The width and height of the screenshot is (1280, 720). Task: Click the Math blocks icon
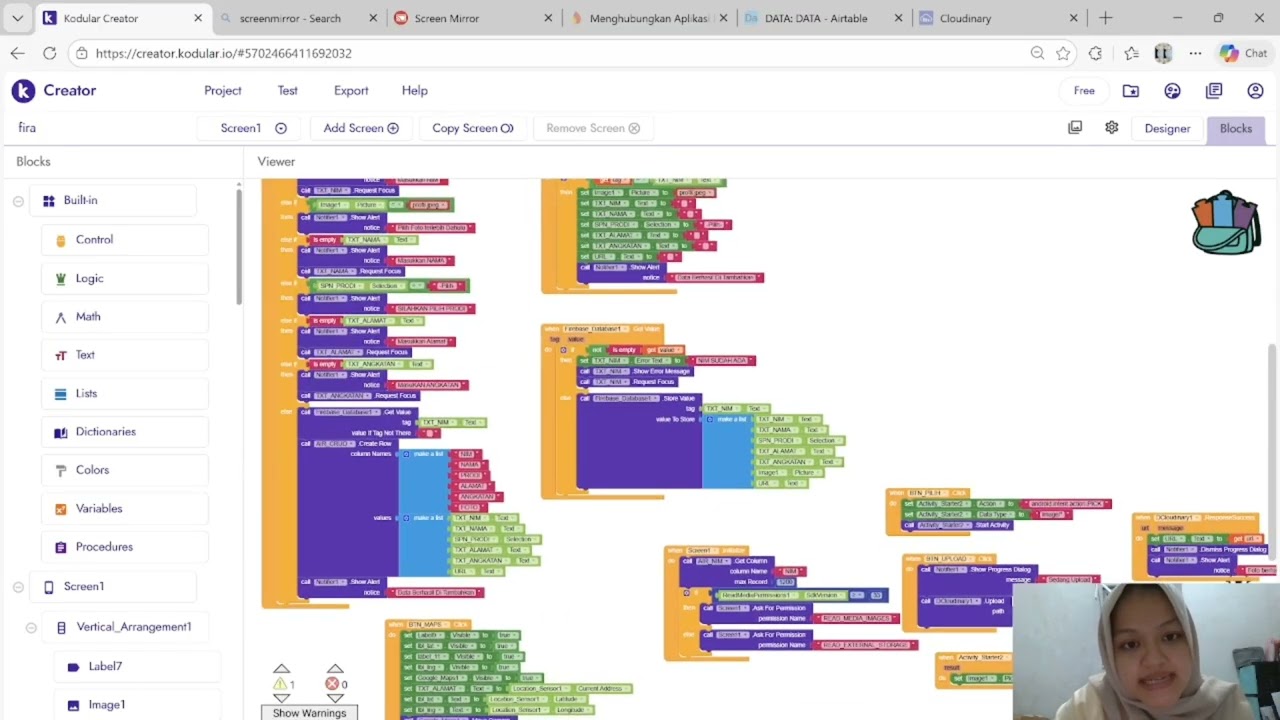[x=61, y=317]
